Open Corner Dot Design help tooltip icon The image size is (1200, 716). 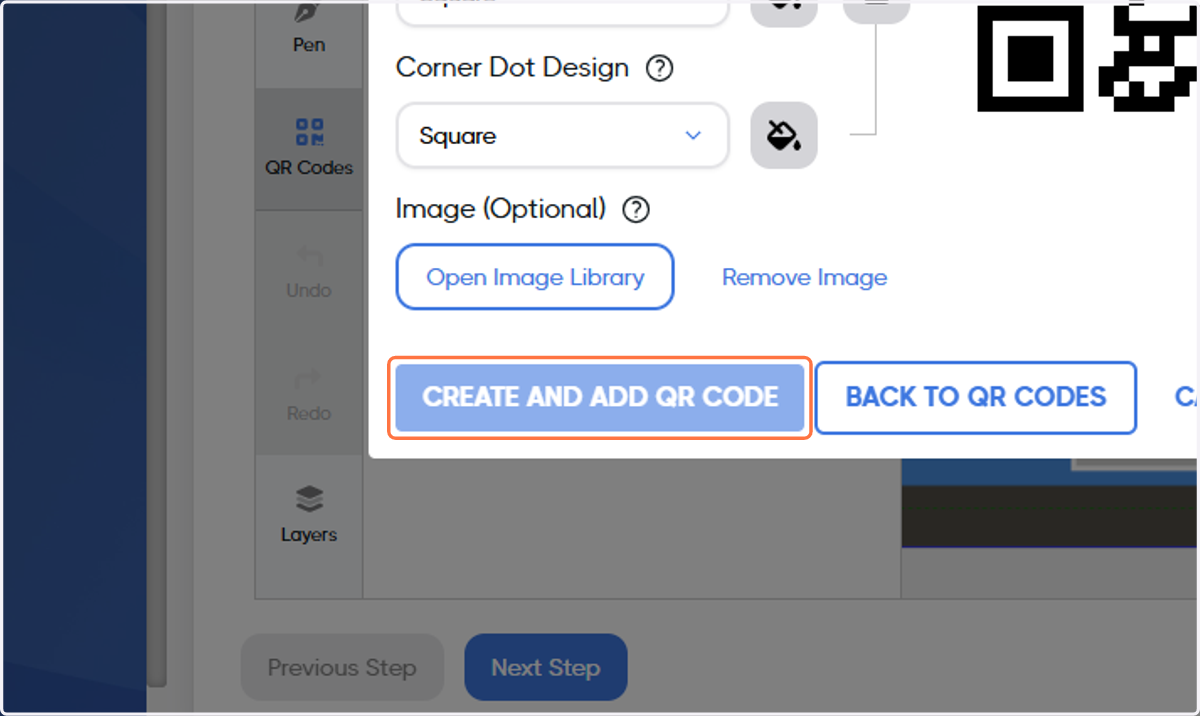(659, 69)
